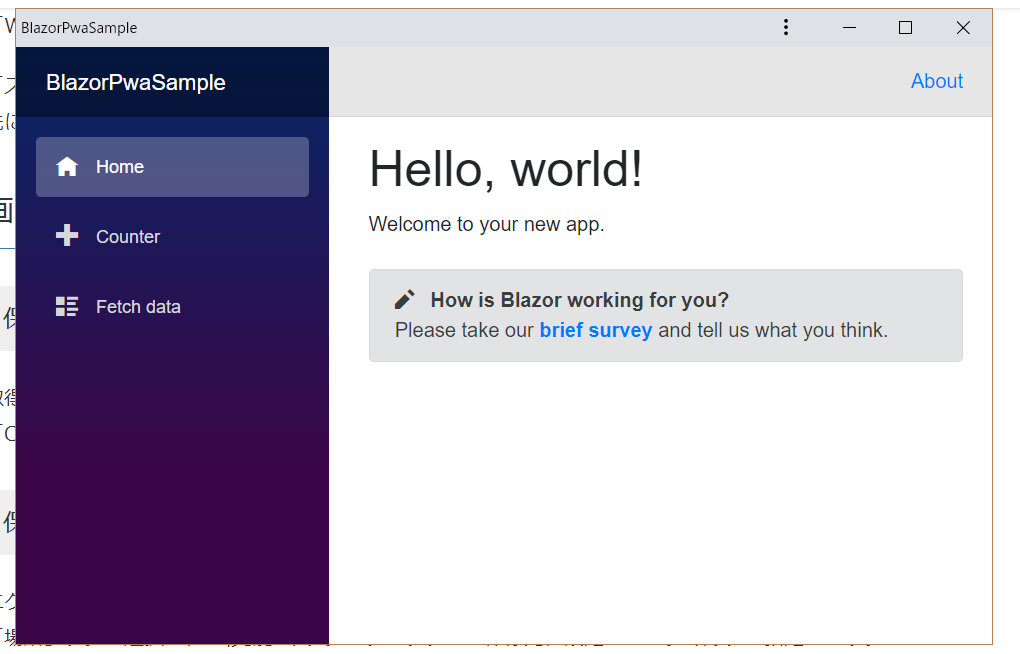Maximize the BlazorPwaSample window

tap(906, 27)
